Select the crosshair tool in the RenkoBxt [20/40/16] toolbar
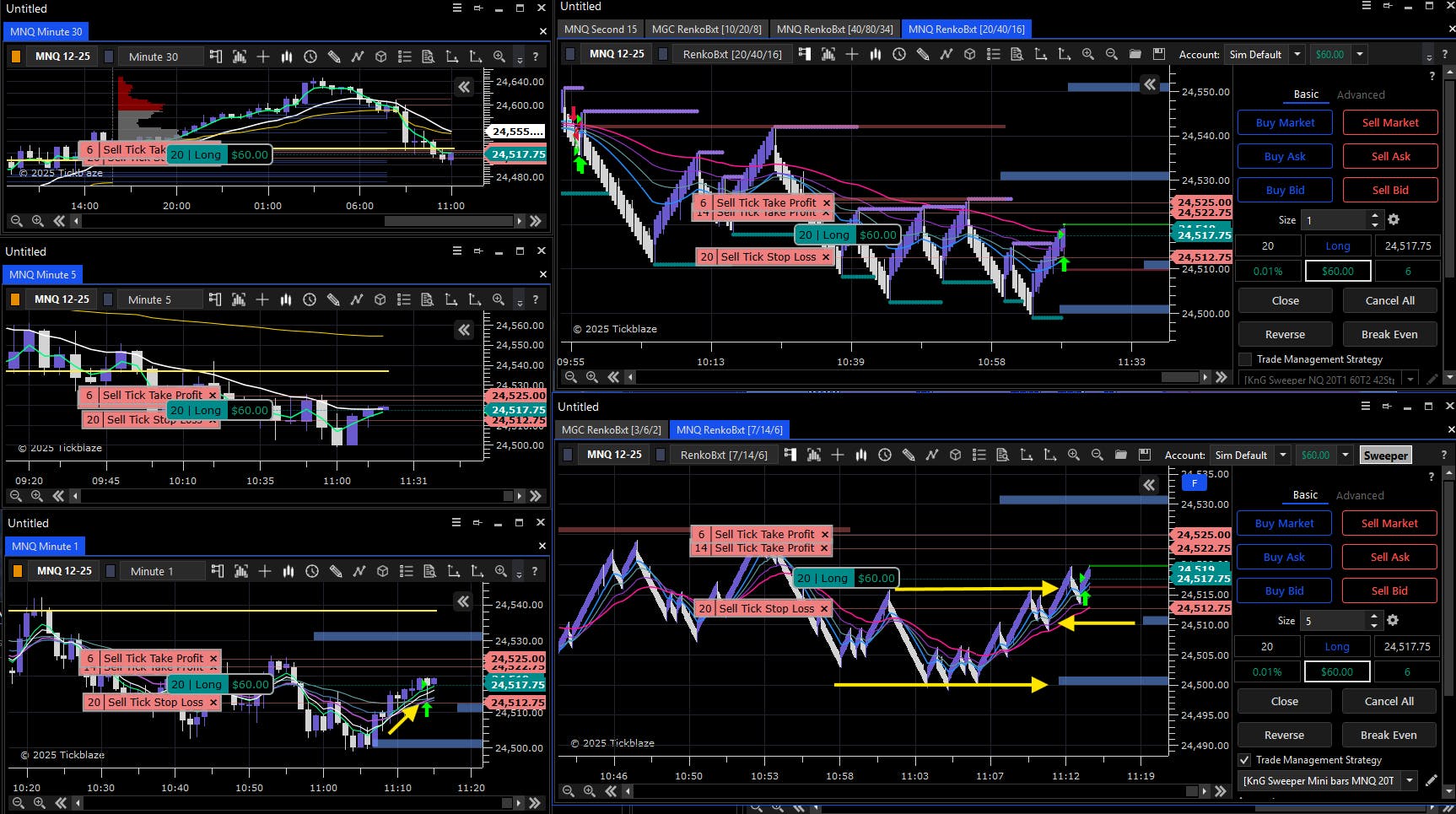 tap(852, 54)
